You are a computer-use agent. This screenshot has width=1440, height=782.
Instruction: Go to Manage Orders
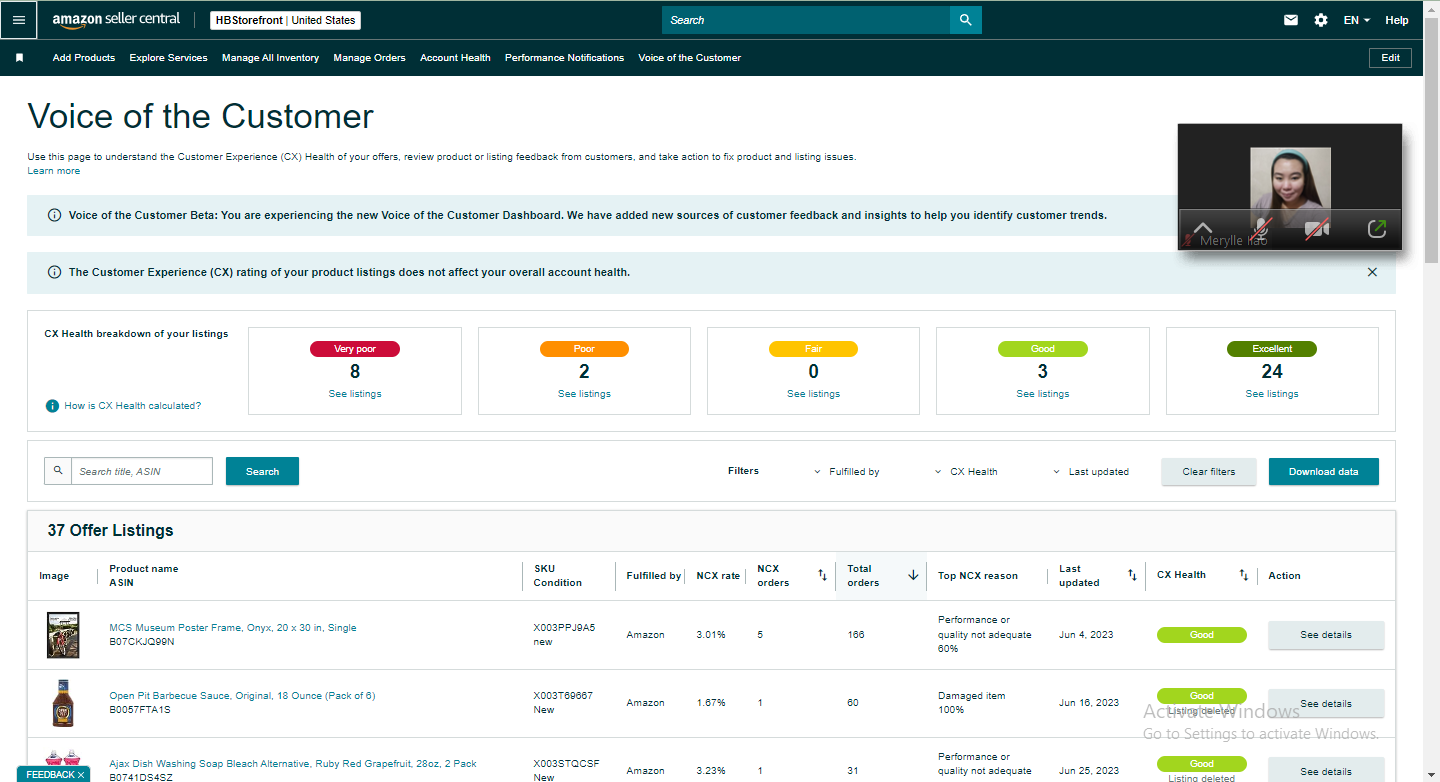(370, 58)
